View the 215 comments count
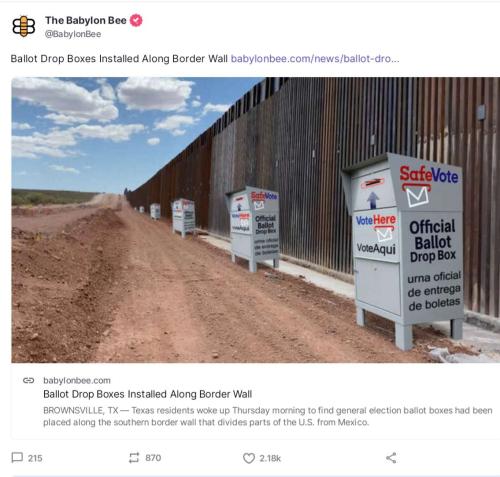 click(x=35, y=458)
